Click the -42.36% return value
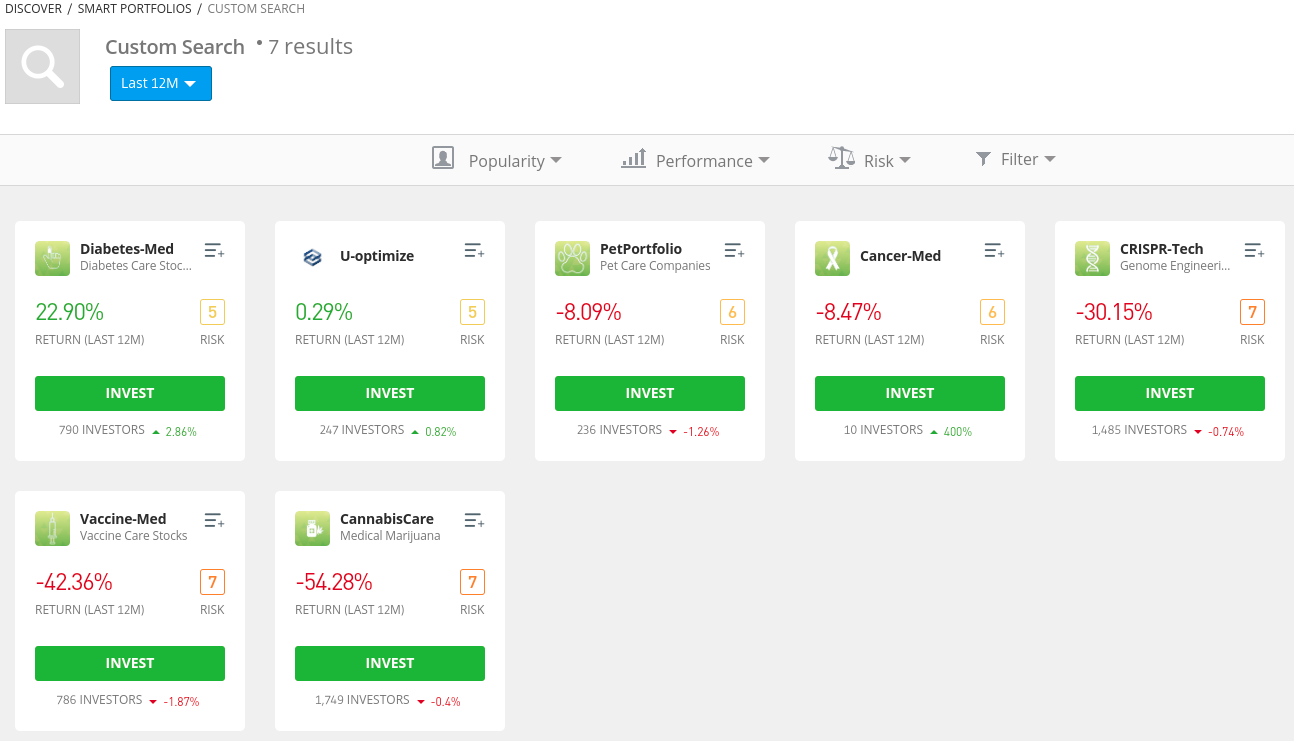1294x741 pixels. [x=74, y=582]
